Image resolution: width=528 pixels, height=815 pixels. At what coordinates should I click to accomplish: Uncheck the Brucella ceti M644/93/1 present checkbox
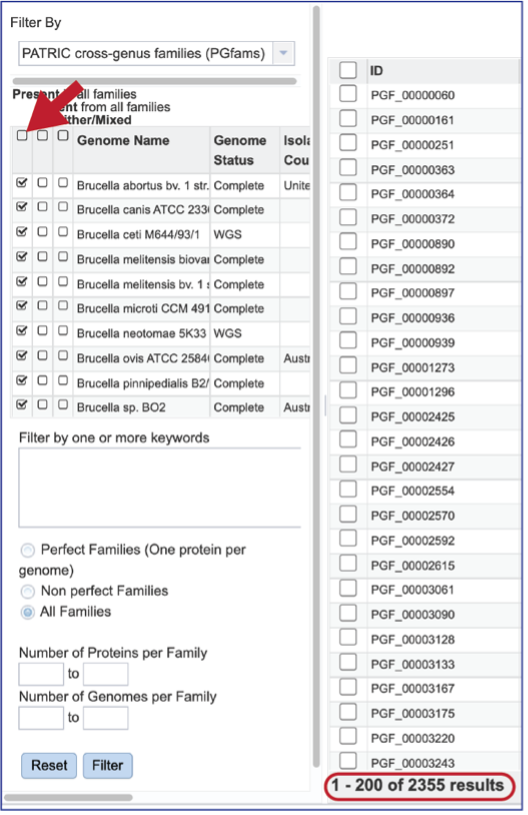[22, 232]
